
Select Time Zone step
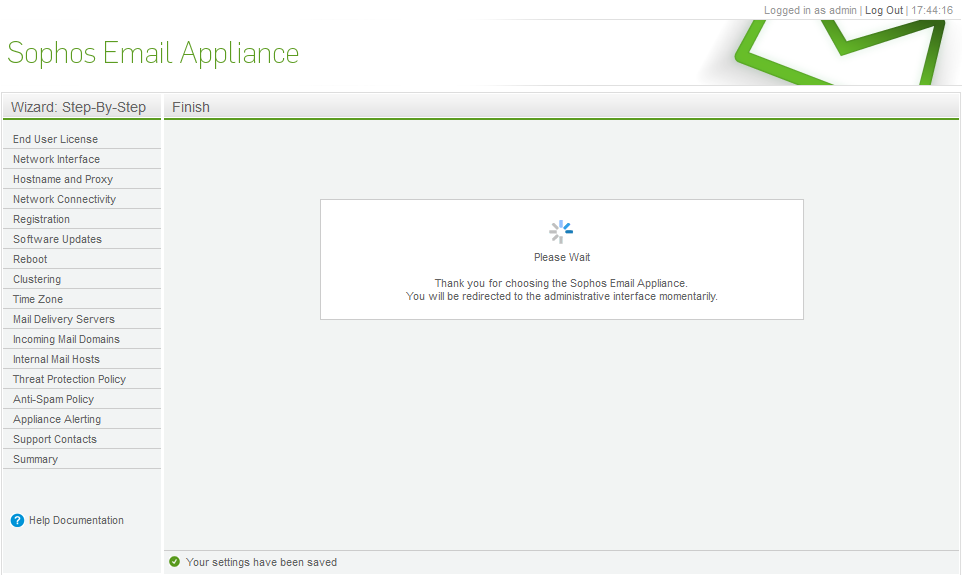click(38, 299)
